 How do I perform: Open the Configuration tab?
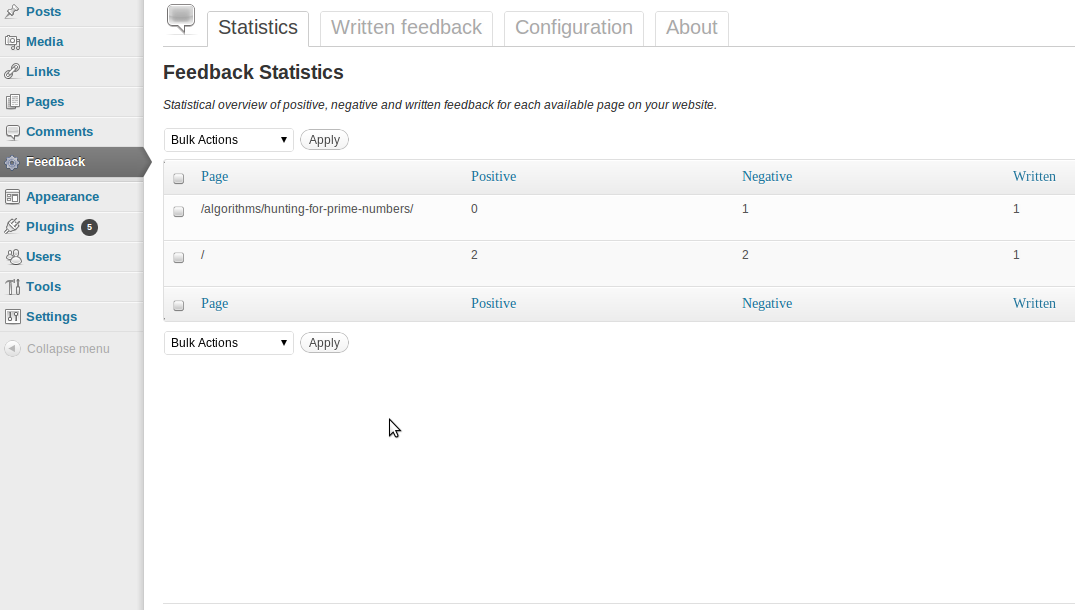574,28
